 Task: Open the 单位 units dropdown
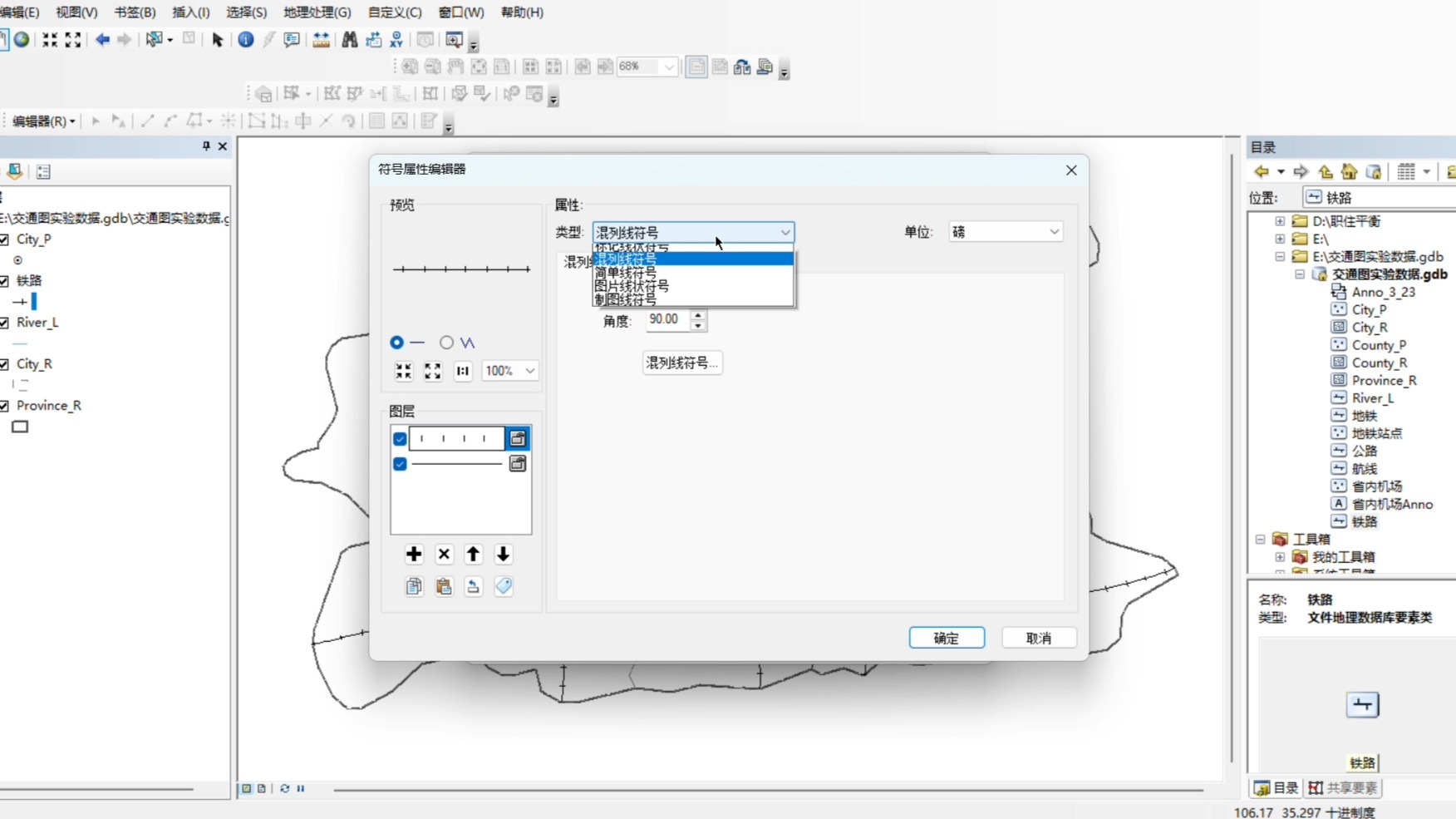tap(1053, 232)
